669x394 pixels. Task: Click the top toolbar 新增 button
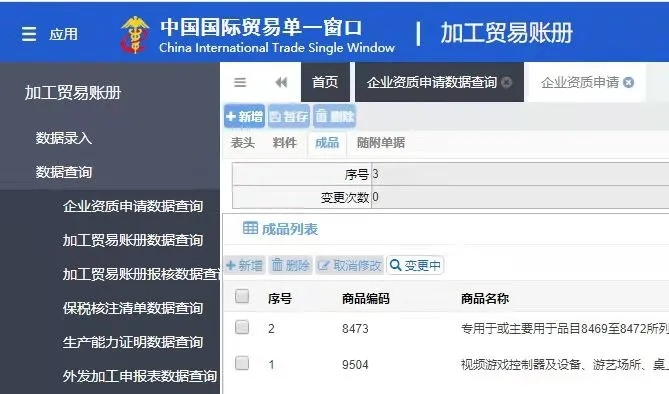[244, 116]
